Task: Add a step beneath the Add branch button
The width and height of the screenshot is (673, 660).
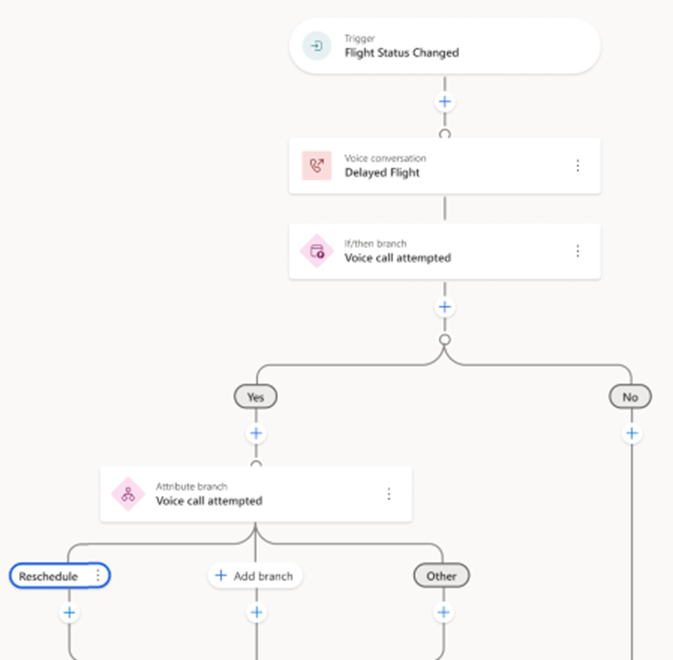Action: pyautogui.click(x=256, y=612)
